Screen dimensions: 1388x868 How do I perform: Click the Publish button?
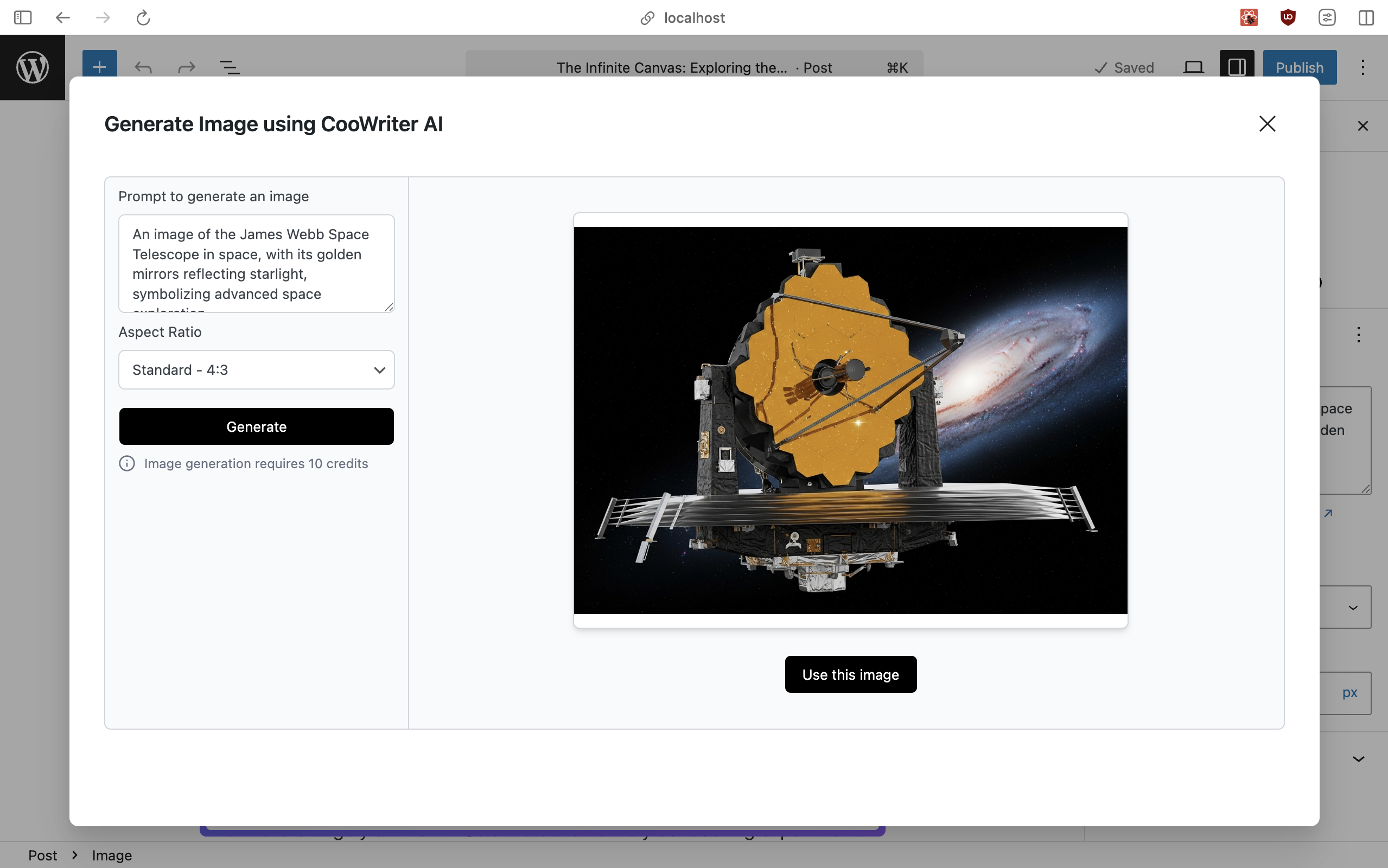pyautogui.click(x=1299, y=68)
